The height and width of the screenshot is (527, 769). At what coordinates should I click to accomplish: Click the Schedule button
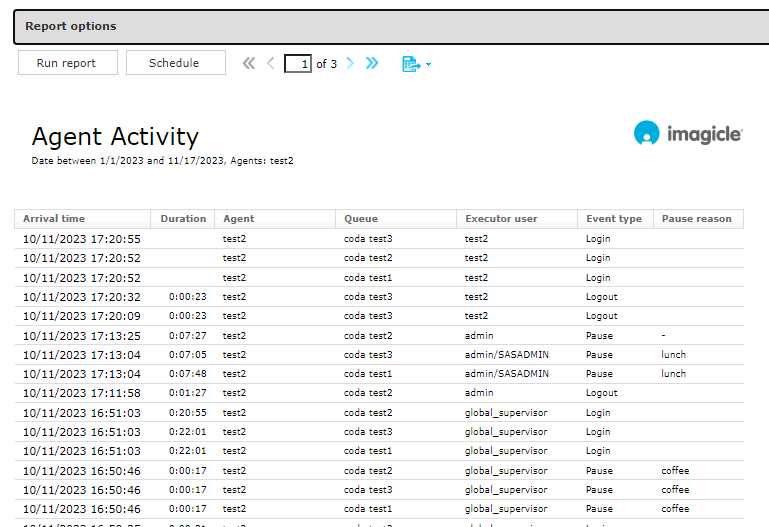[x=175, y=63]
